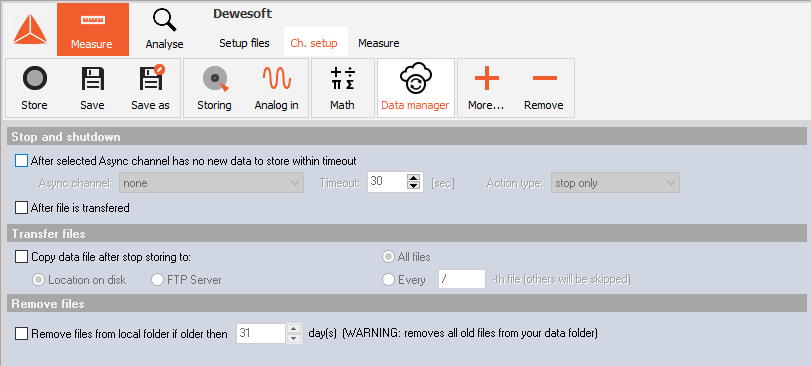Click the Stop and shutdown section header

[407, 136]
